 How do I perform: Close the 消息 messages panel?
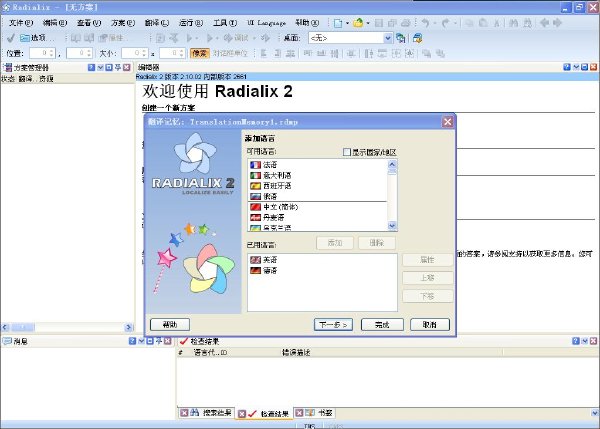[167, 341]
